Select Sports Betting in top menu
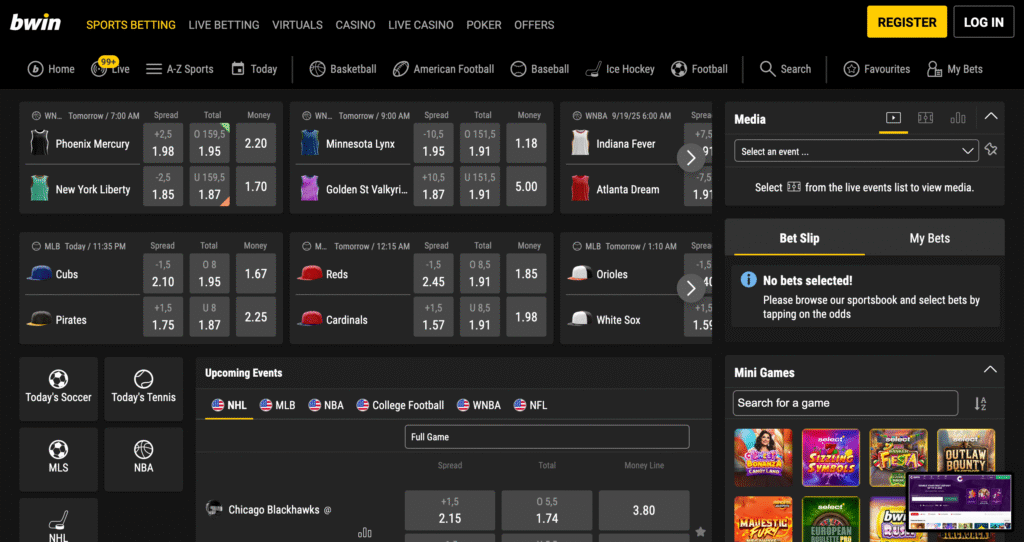Viewport: 1024px width, 542px height. 131,25
